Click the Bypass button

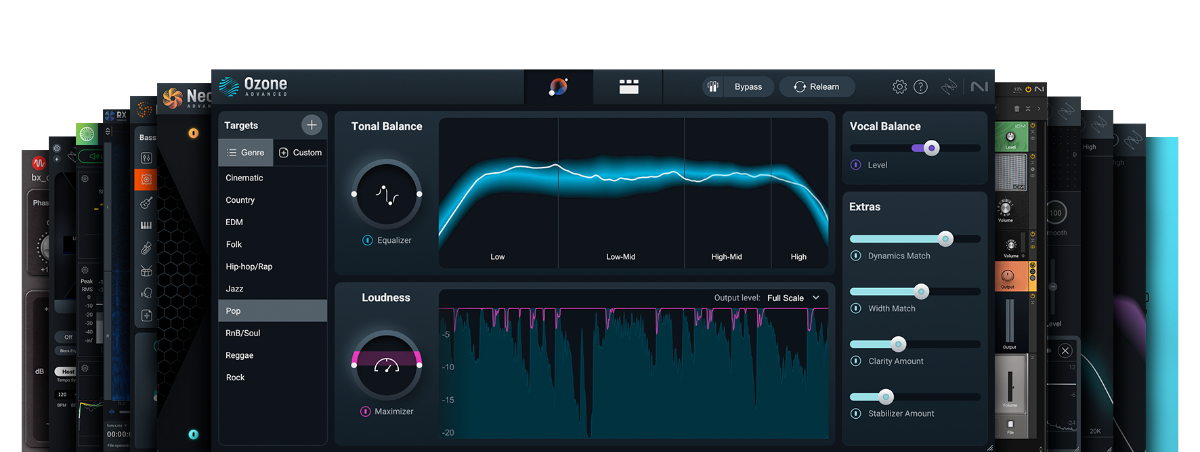pos(737,87)
